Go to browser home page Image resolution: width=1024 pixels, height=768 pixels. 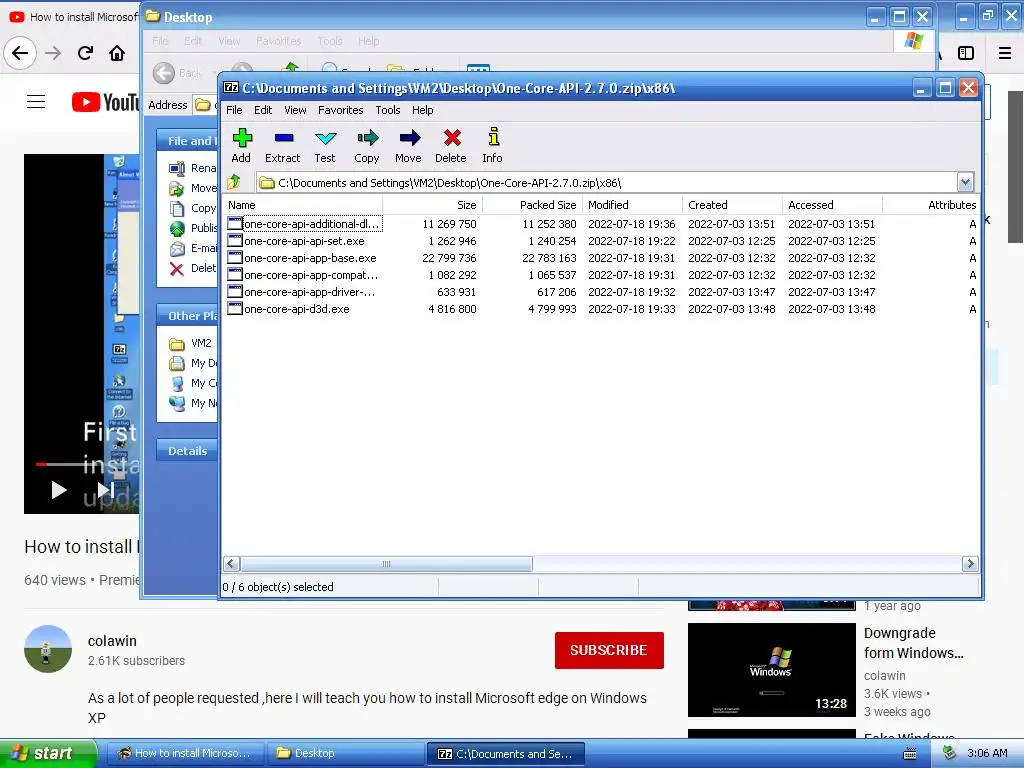click(117, 53)
